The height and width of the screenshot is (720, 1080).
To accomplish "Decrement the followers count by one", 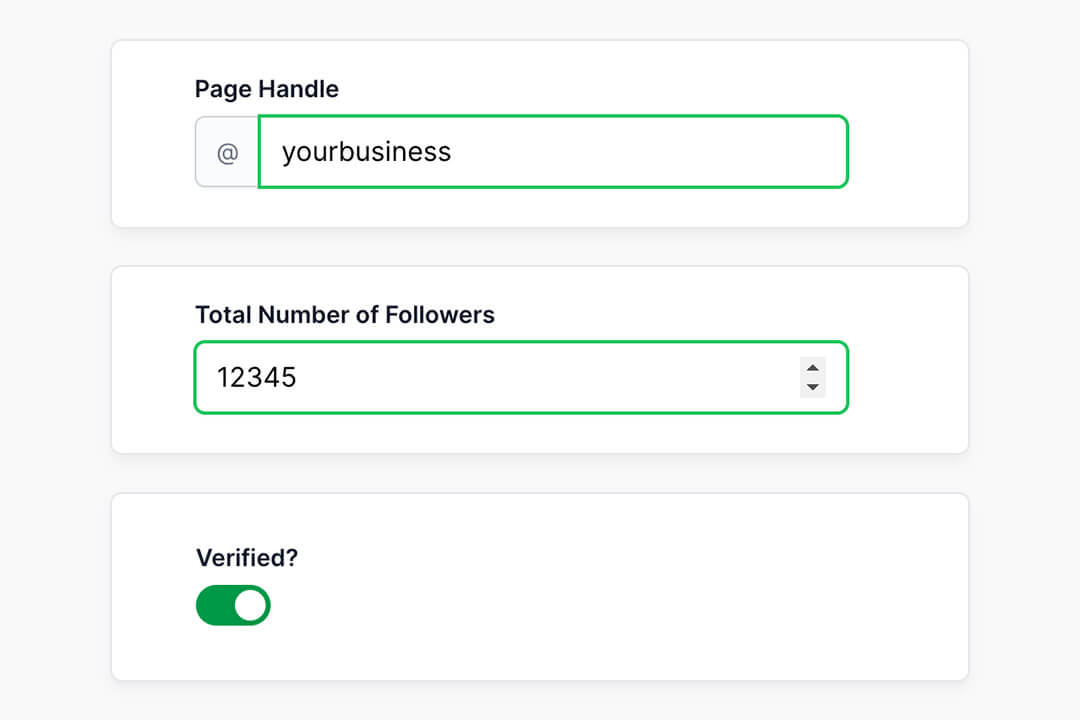I will pyautogui.click(x=812, y=386).
